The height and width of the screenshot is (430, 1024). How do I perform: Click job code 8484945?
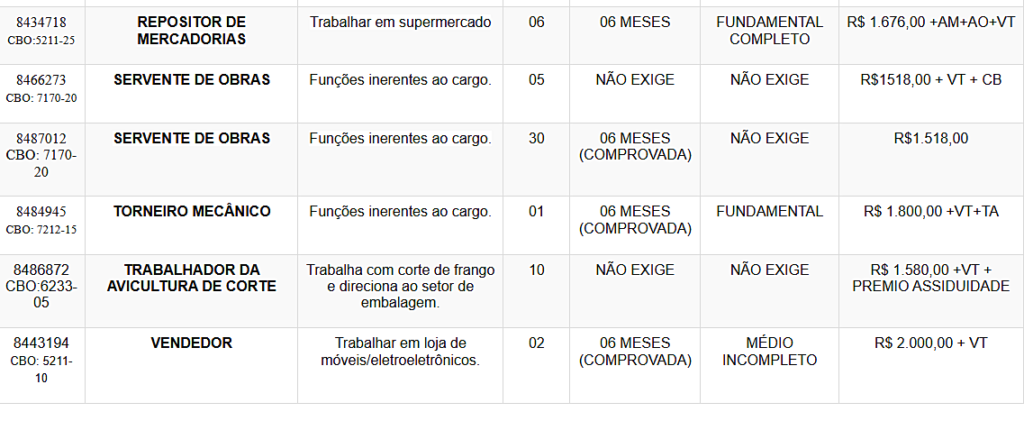41,212
